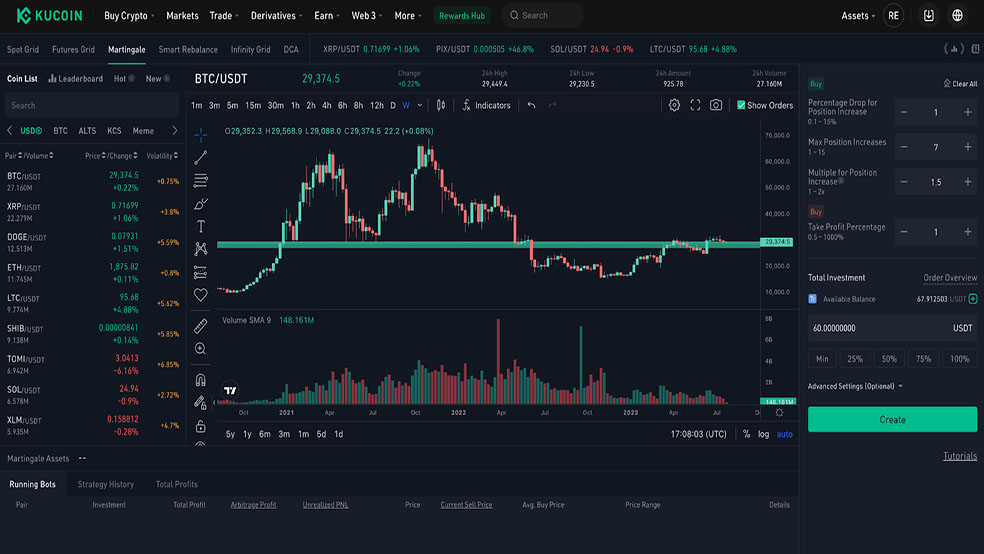This screenshot has width=984, height=554.
Task: Expand the Derivatives menu
Action: click(276, 16)
